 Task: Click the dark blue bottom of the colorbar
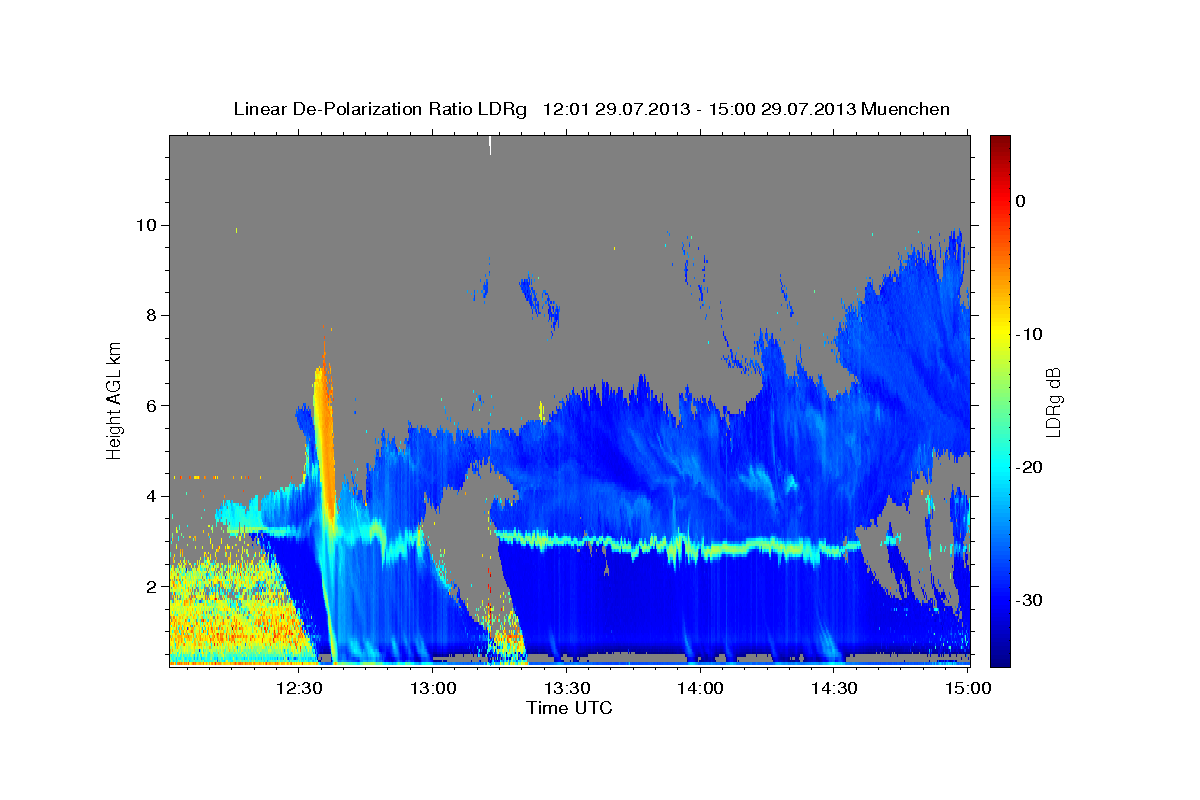pos(1000,655)
